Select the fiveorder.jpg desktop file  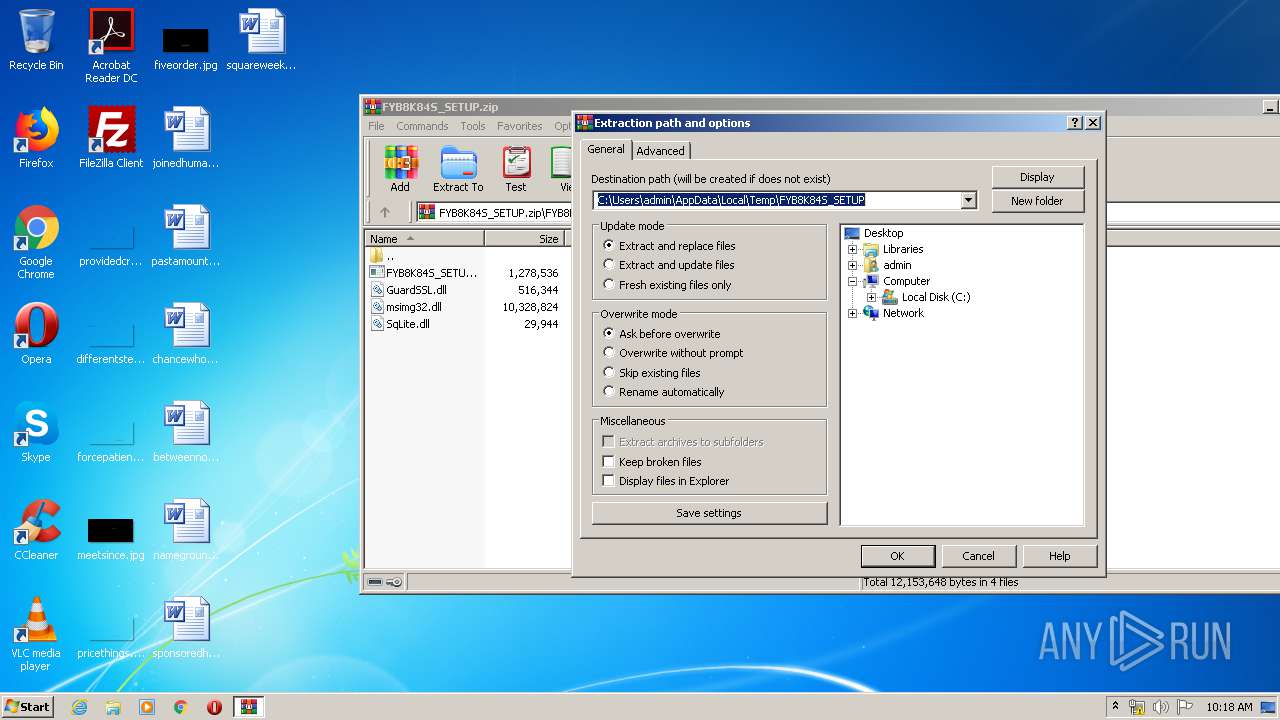tap(186, 46)
